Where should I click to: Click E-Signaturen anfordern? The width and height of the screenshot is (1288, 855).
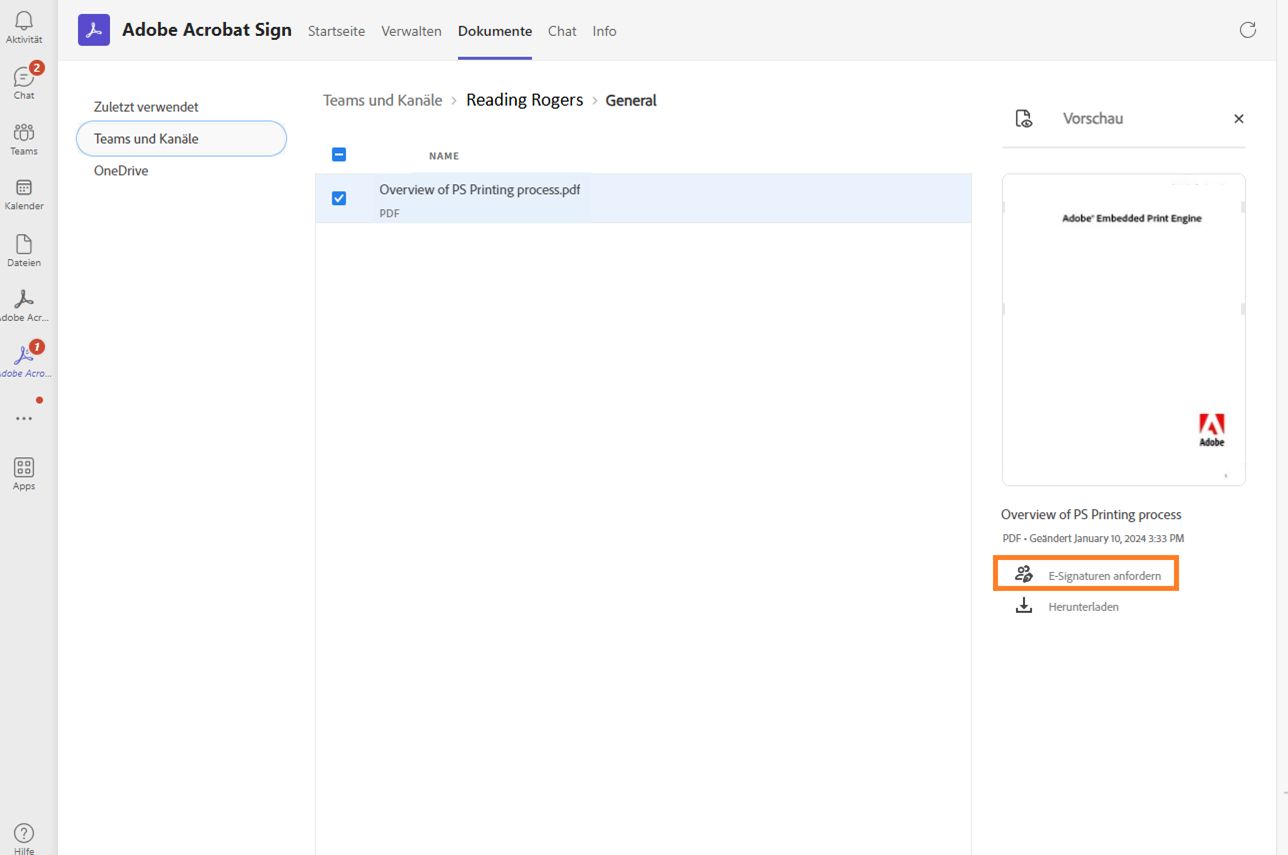1086,574
